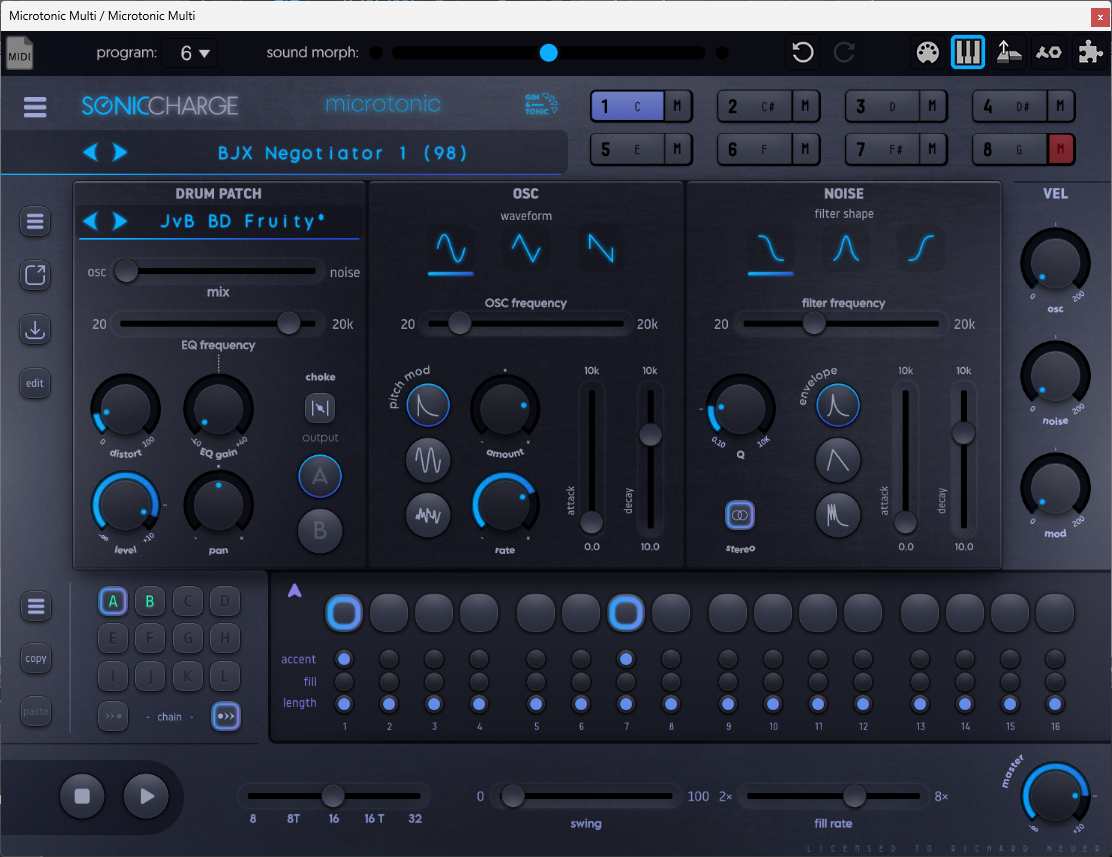The height and width of the screenshot is (857, 1112).
Task: Toggle the noise stereo button
Action: [740, 515]
